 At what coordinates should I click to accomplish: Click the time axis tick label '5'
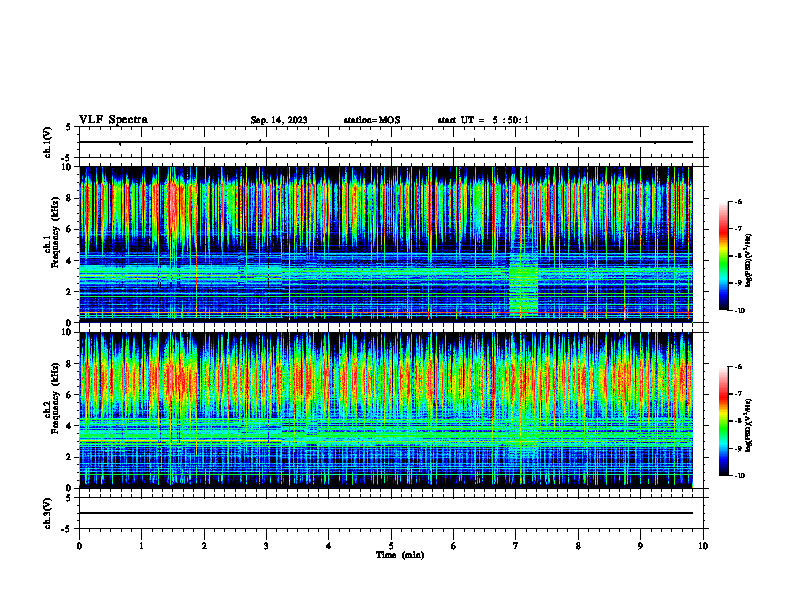click(391, 546)
